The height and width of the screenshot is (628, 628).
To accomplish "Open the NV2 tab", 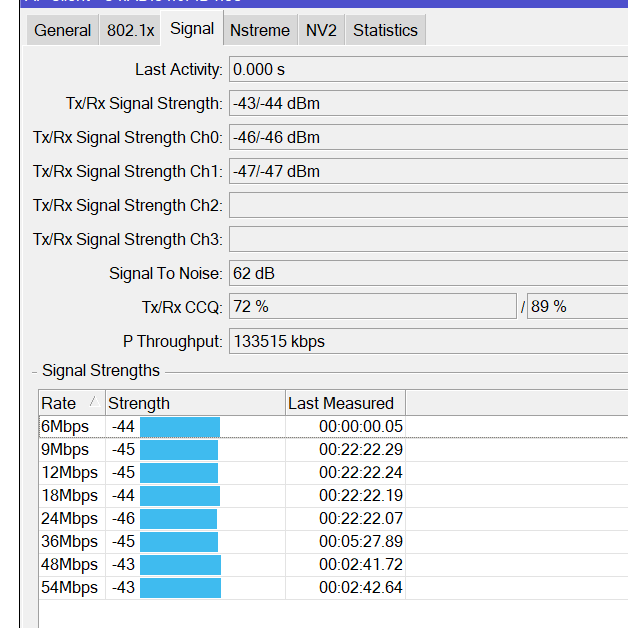I will (x=321, y=30).
